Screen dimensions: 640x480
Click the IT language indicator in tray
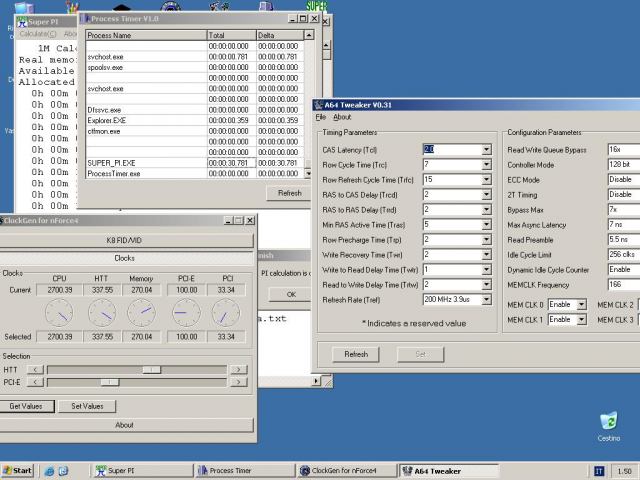pos(599,470)
